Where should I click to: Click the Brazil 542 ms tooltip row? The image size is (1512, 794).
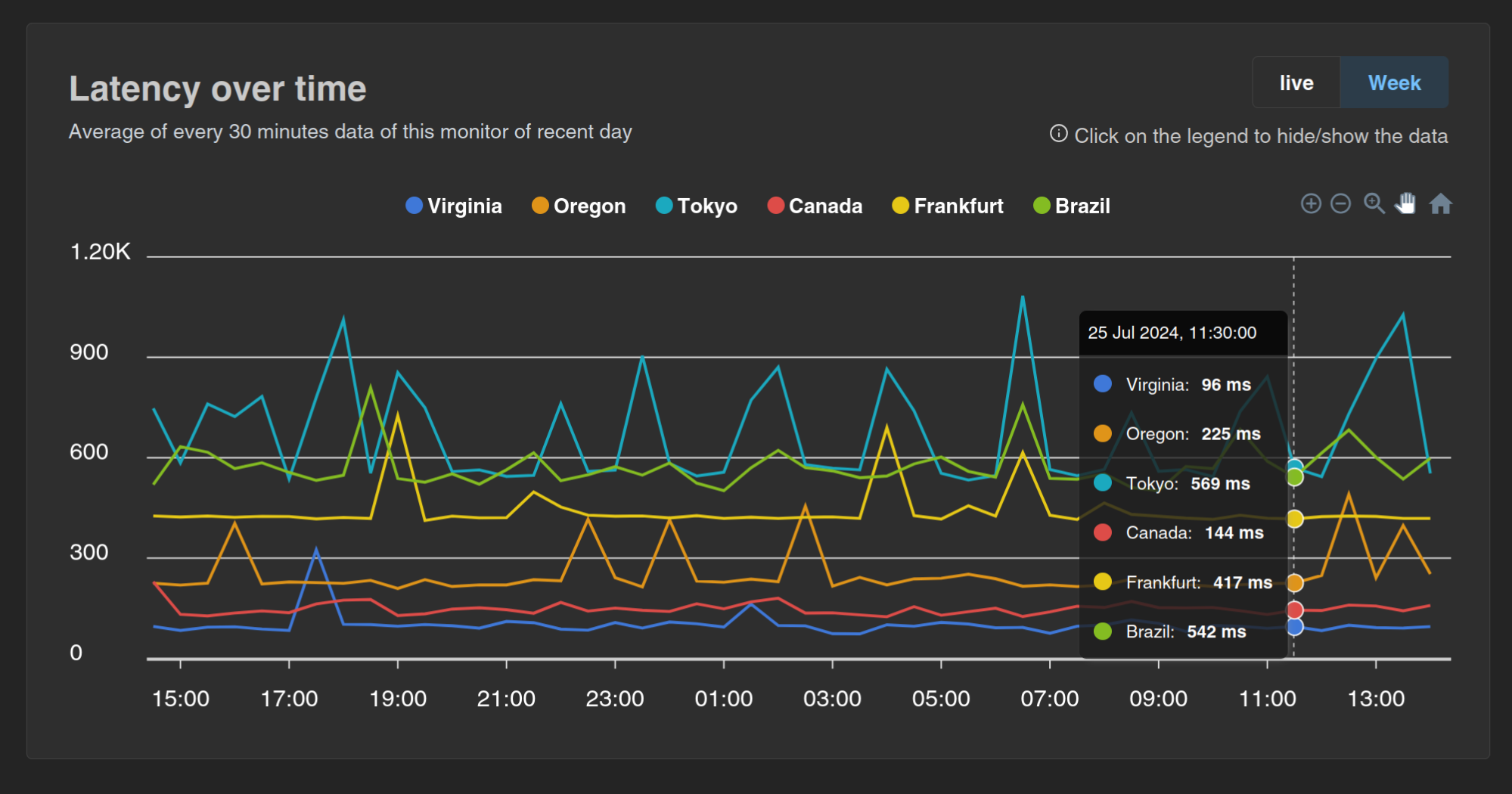[x=1183, y=631]
